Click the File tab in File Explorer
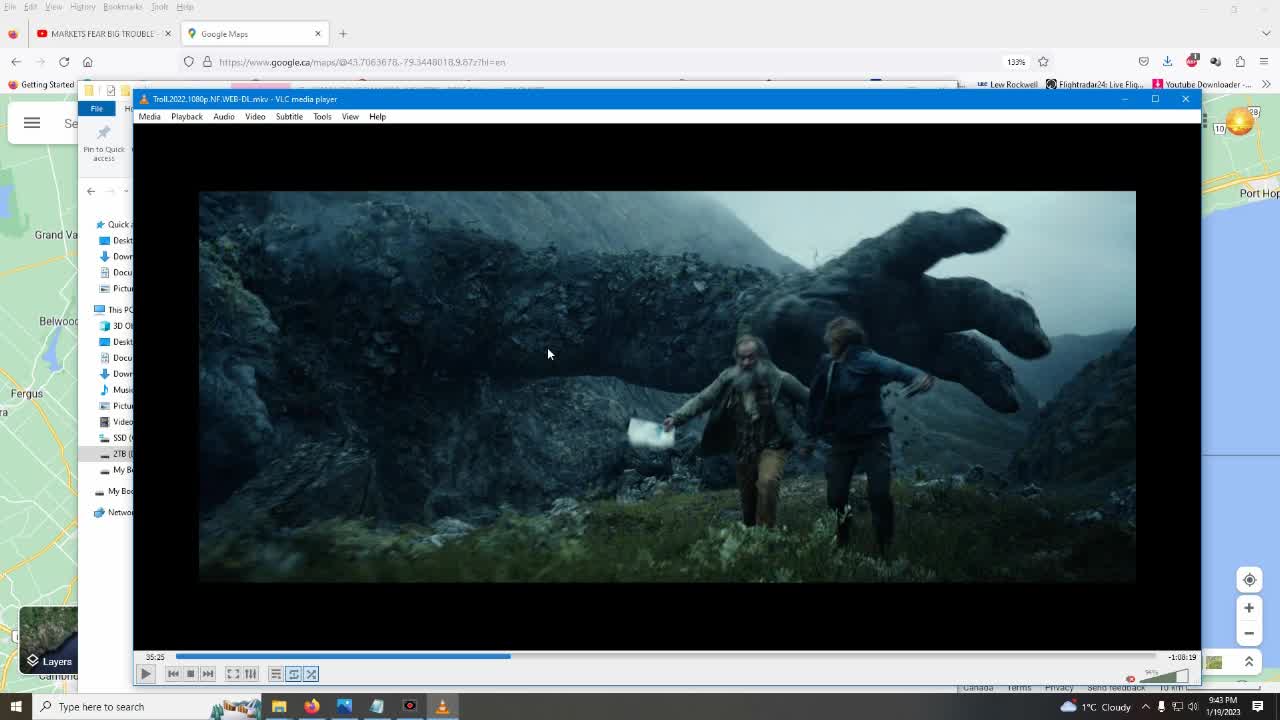This screenshot has width=1280, height=720. (x=97, y=108)
